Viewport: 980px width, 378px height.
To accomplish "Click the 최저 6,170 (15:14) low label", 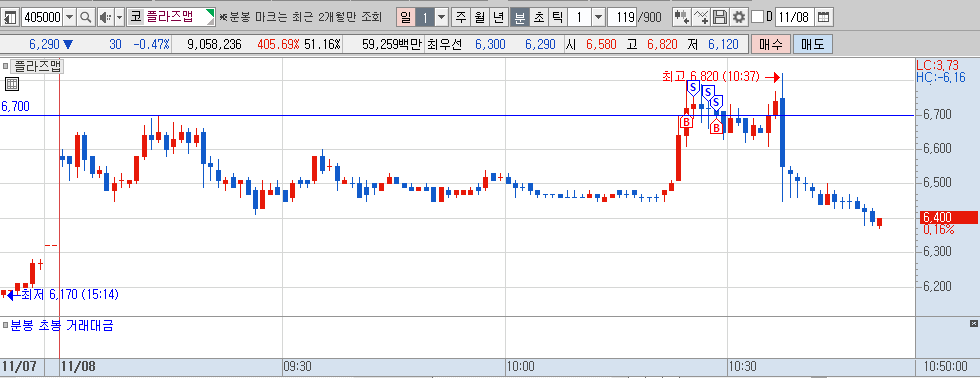I will click(70, 294).
